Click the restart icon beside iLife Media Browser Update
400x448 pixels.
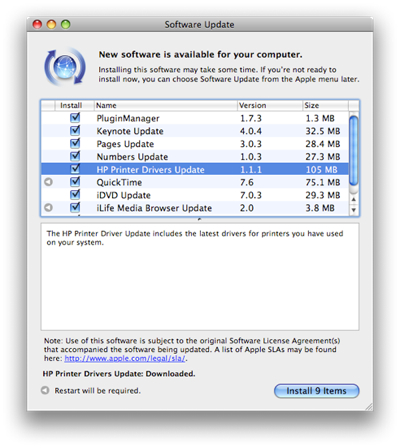click(x=49, y=208)
